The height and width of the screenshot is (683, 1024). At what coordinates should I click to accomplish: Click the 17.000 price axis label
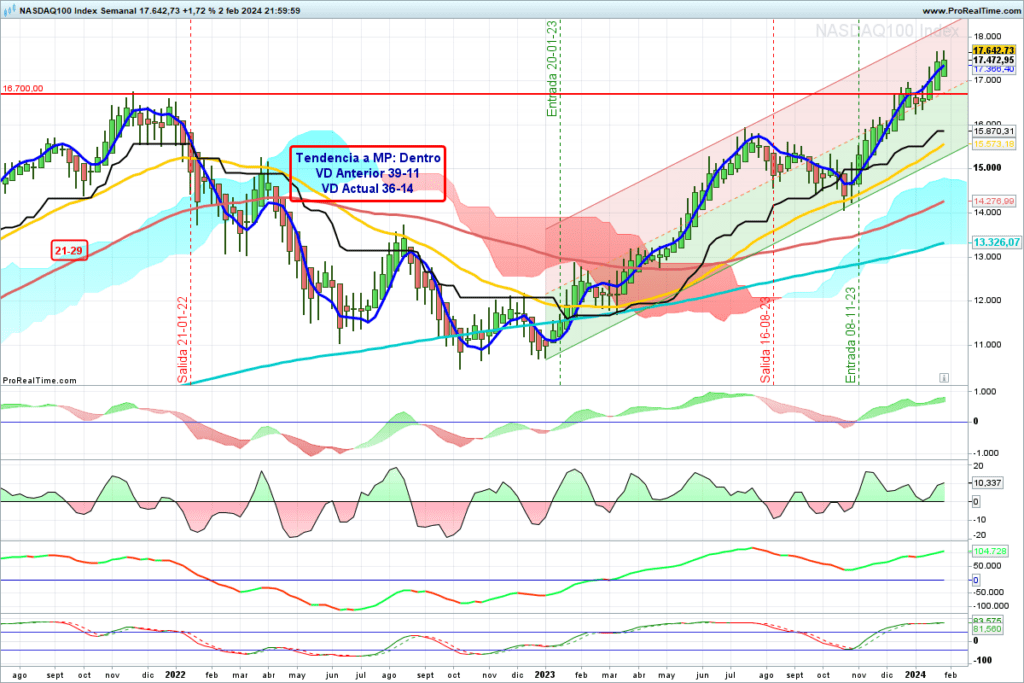coord(987,80)
